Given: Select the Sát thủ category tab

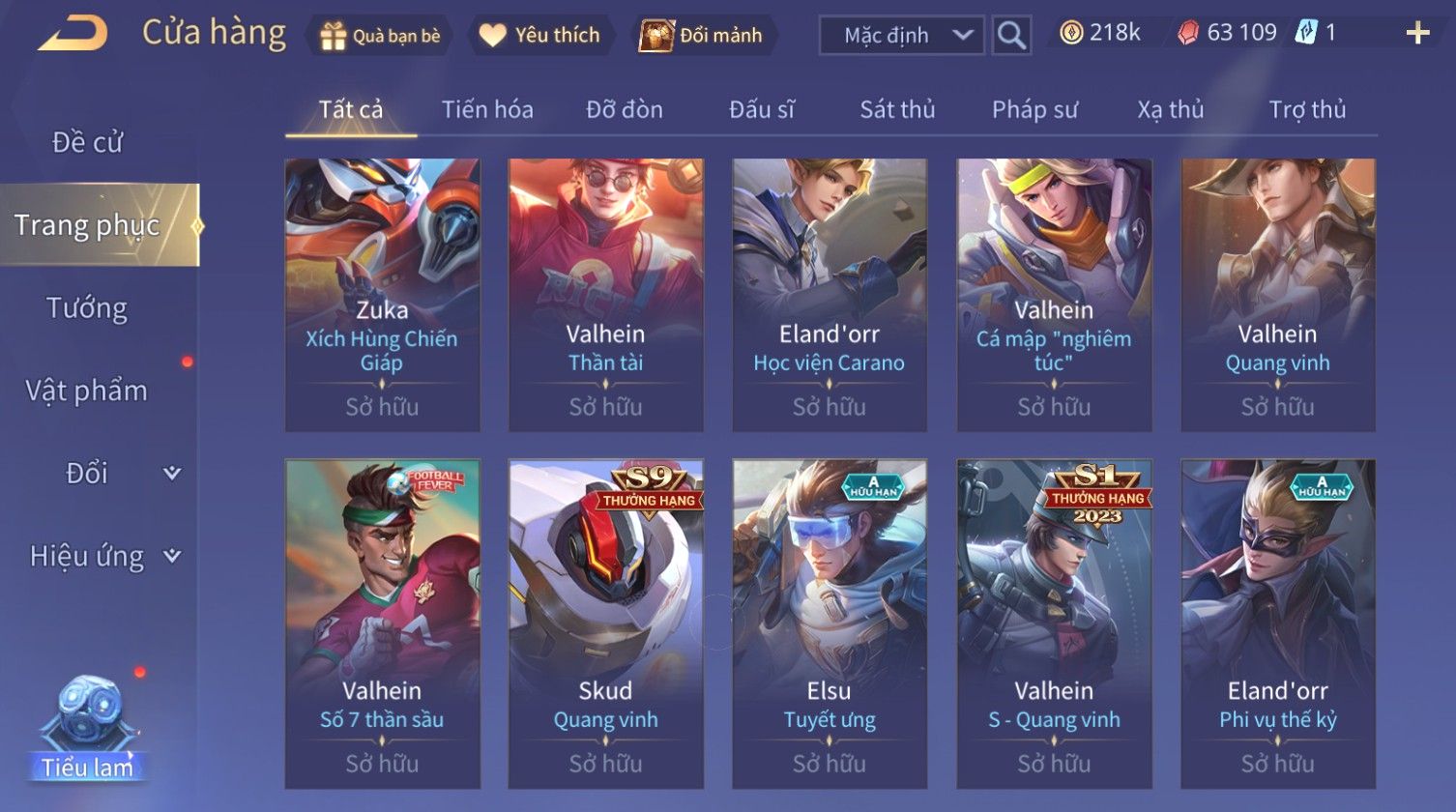Looking at the screenshot, I should point(897,109).
